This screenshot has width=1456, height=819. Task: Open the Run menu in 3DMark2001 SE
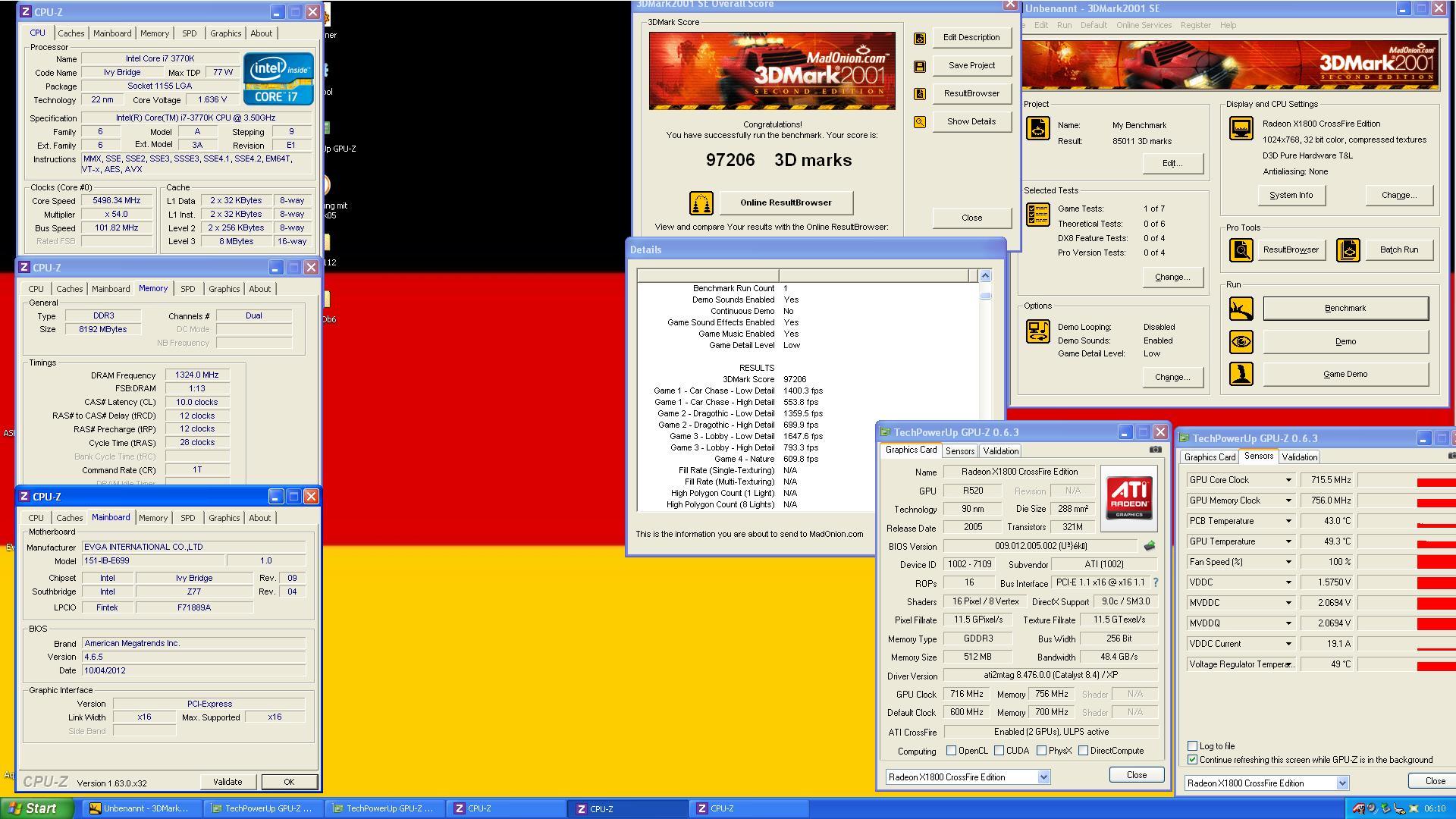(x=1064, y=25)
